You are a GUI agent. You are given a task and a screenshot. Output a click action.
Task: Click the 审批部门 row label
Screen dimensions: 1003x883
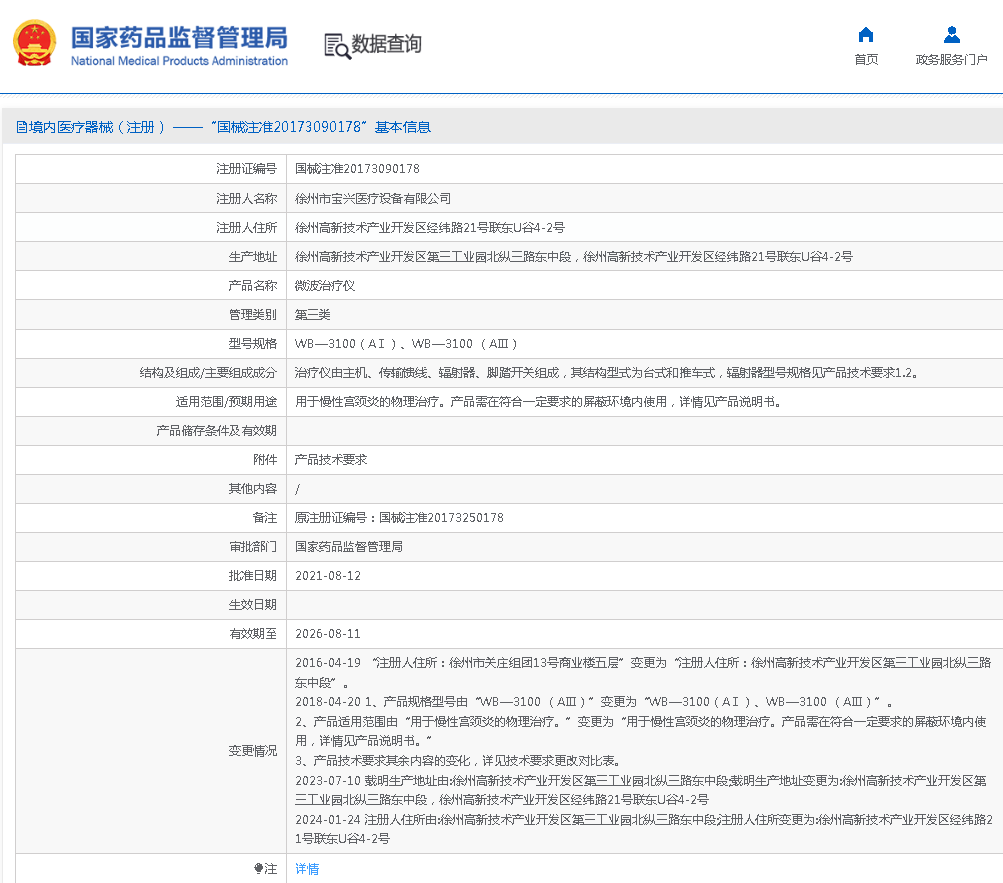point(253,546)
